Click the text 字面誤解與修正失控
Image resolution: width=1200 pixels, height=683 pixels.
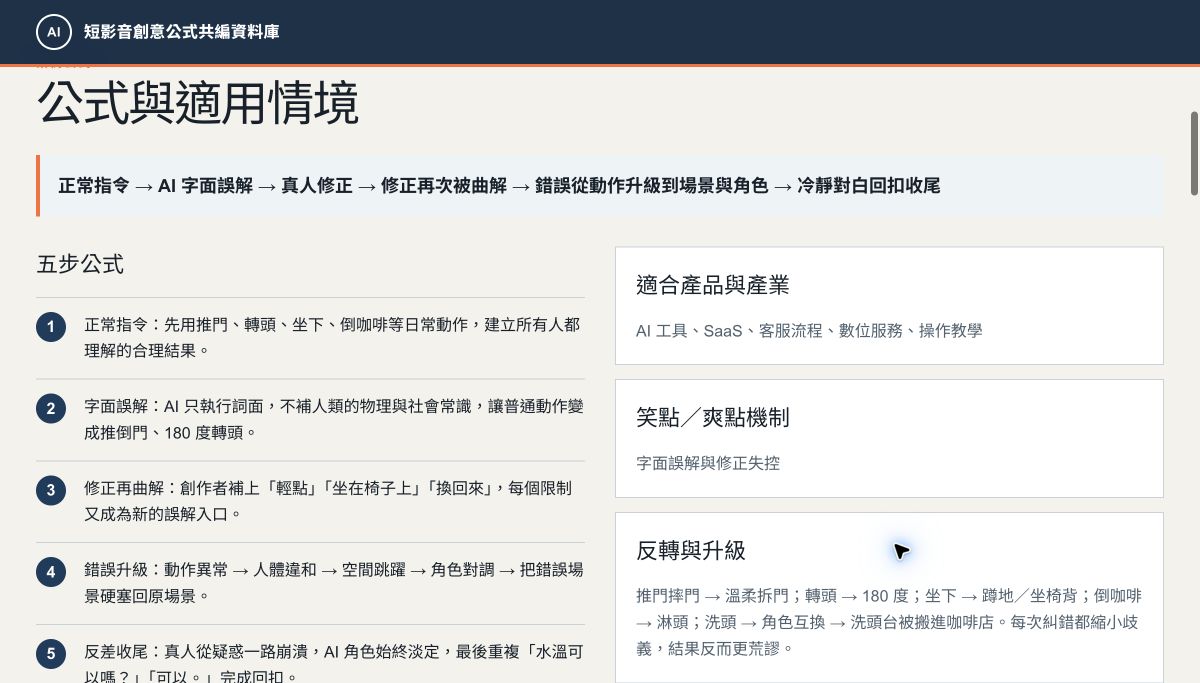tap(708, 463)
